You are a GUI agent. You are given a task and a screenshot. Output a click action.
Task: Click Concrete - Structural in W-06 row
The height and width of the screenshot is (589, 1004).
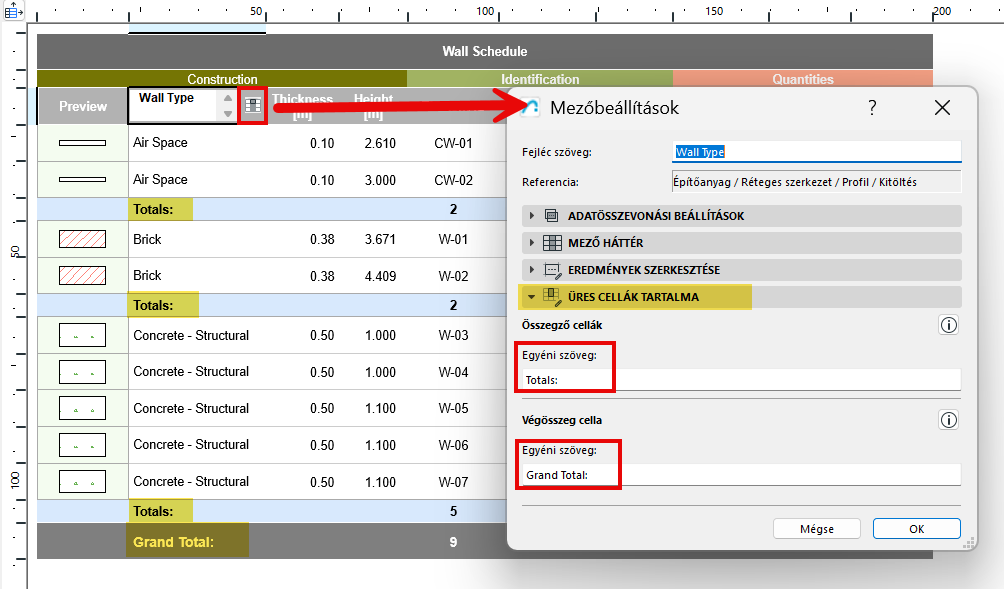tap(191, 445)
